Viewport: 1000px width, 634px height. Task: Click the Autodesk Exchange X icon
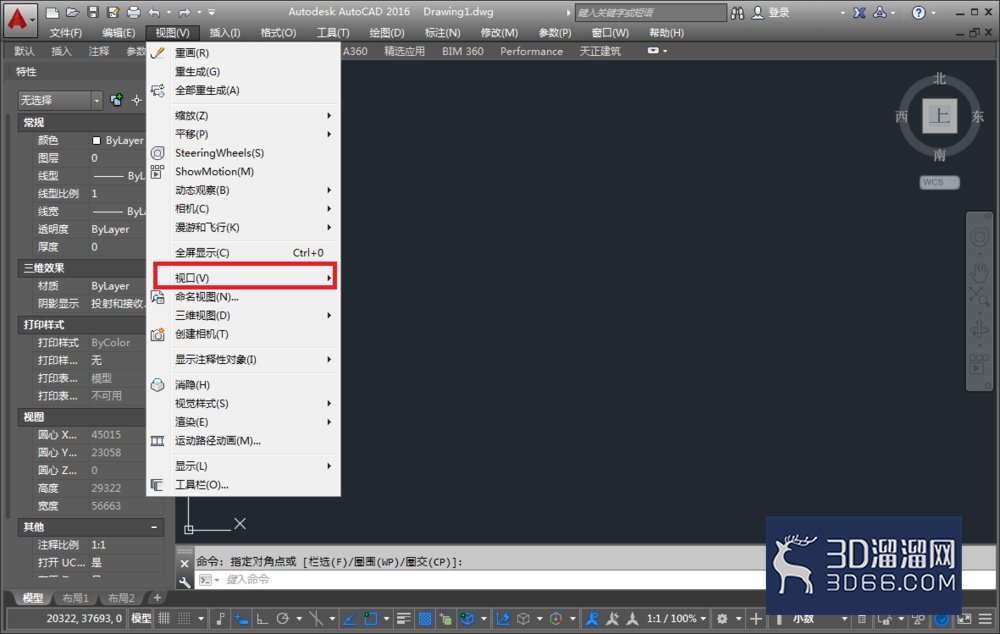[x=859, y=13]
